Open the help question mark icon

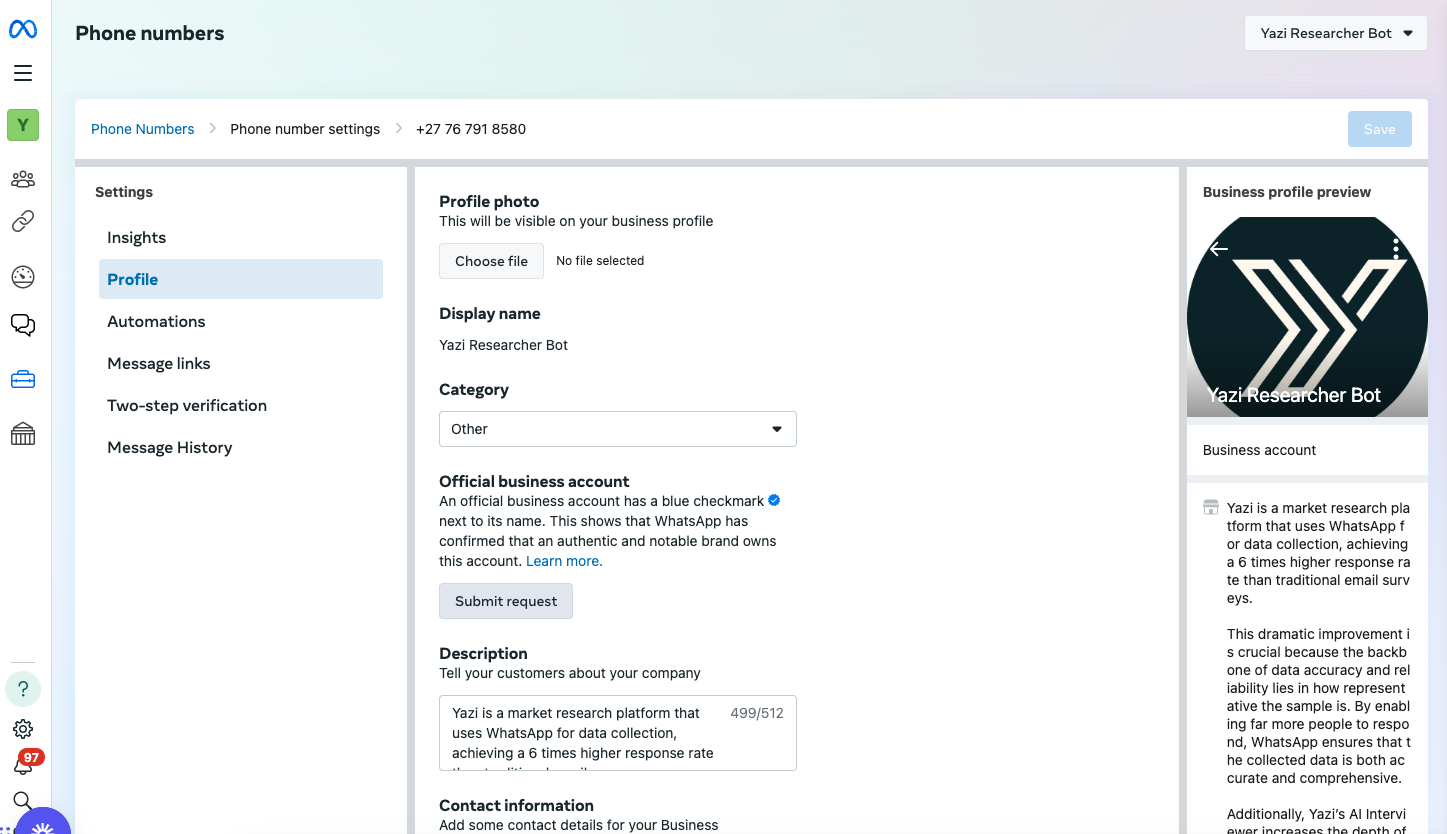(23, 689)
